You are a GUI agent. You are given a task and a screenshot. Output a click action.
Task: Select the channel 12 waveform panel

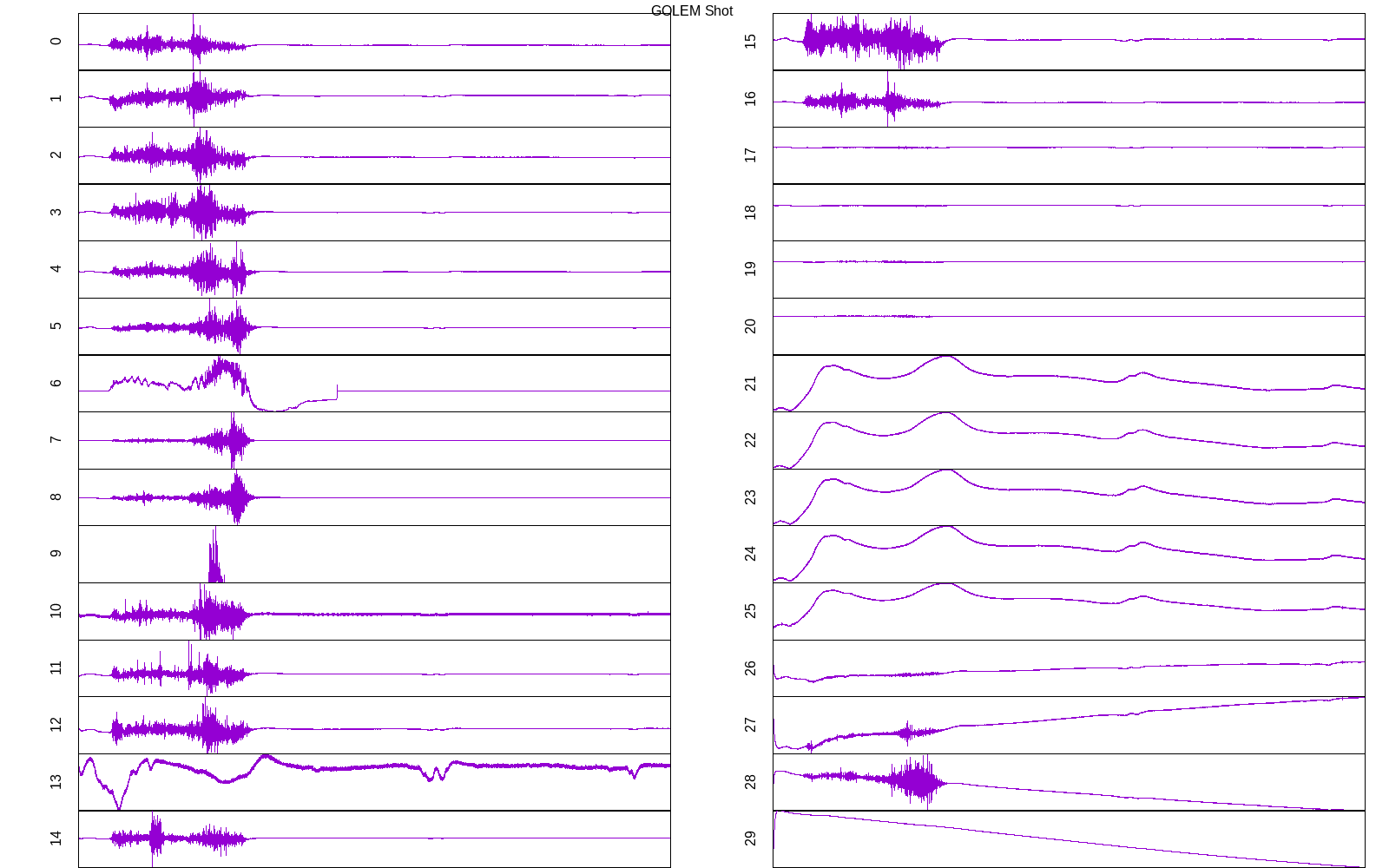point(374,725)
